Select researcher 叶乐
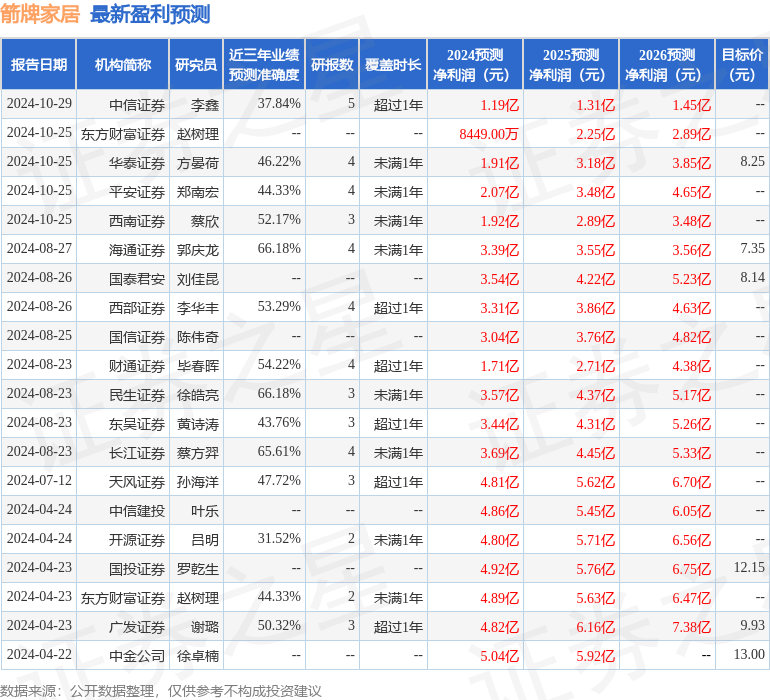The height and width of the screenshot is (700, 770). (x=205, y=510)
